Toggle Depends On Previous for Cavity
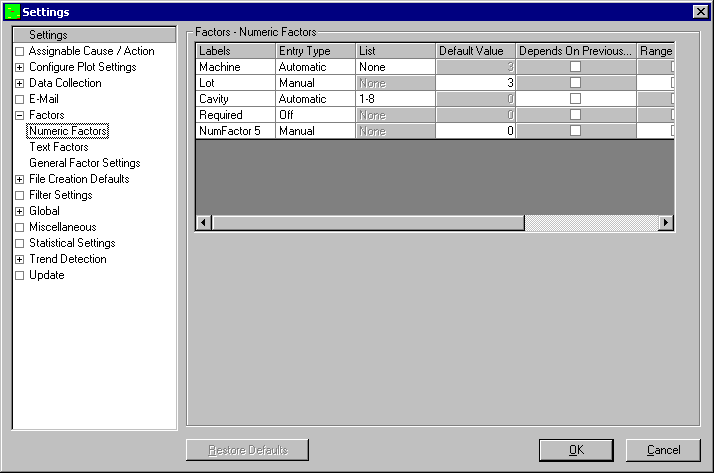The image size is (714, 473). 576,99
